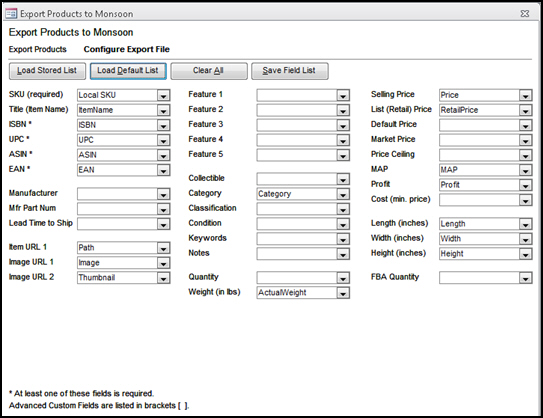Open the Notes dropdown arrow
Screen dimensions: 543x418
(x=343, y=254)
